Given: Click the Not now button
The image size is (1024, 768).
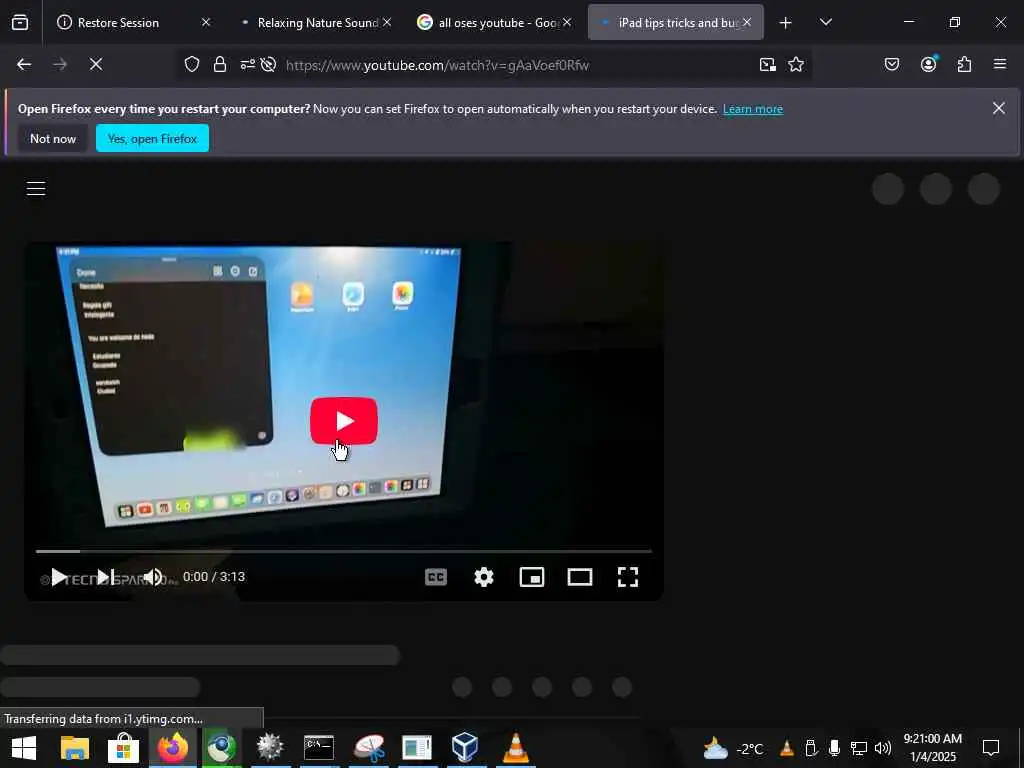Looking at the screenshot, I should click(x=53, y=138).
